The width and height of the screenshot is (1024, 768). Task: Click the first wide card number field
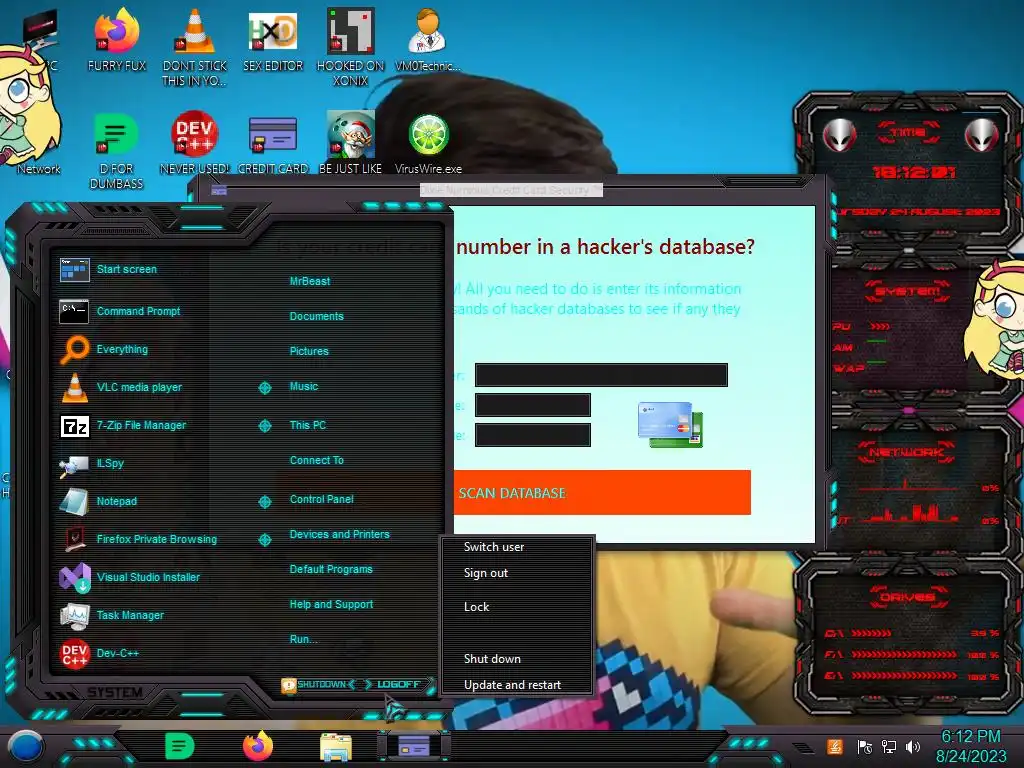[601, 375]
